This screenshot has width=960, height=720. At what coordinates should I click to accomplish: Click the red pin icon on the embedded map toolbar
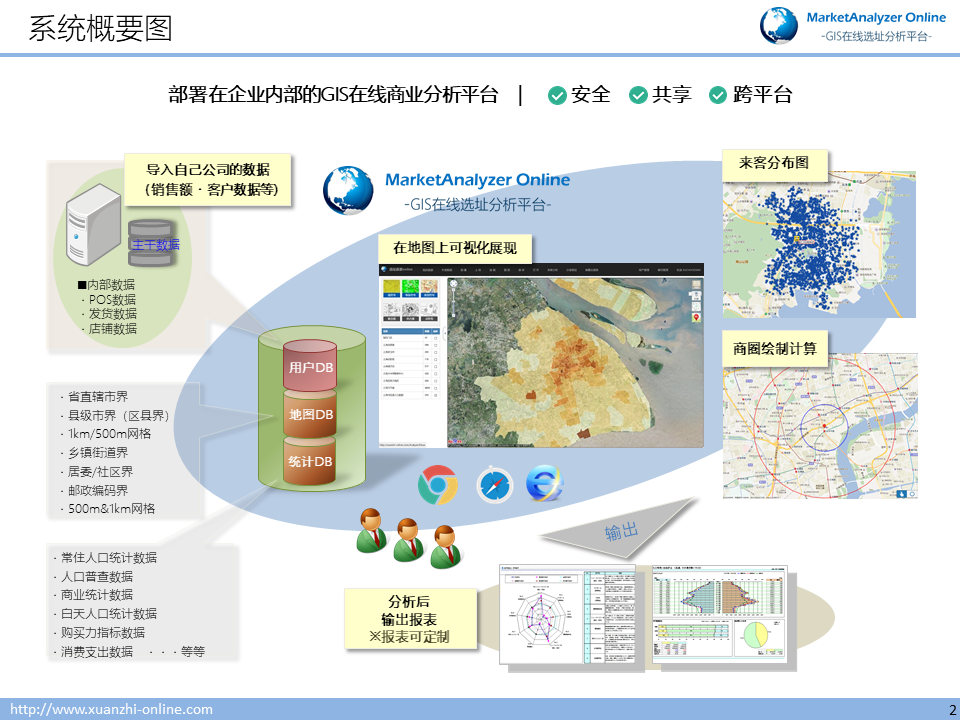(696, 317)
